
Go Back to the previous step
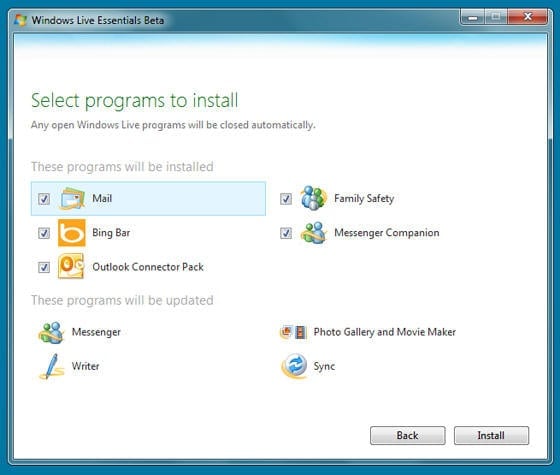pyautogui.click(x=408, y=435)
